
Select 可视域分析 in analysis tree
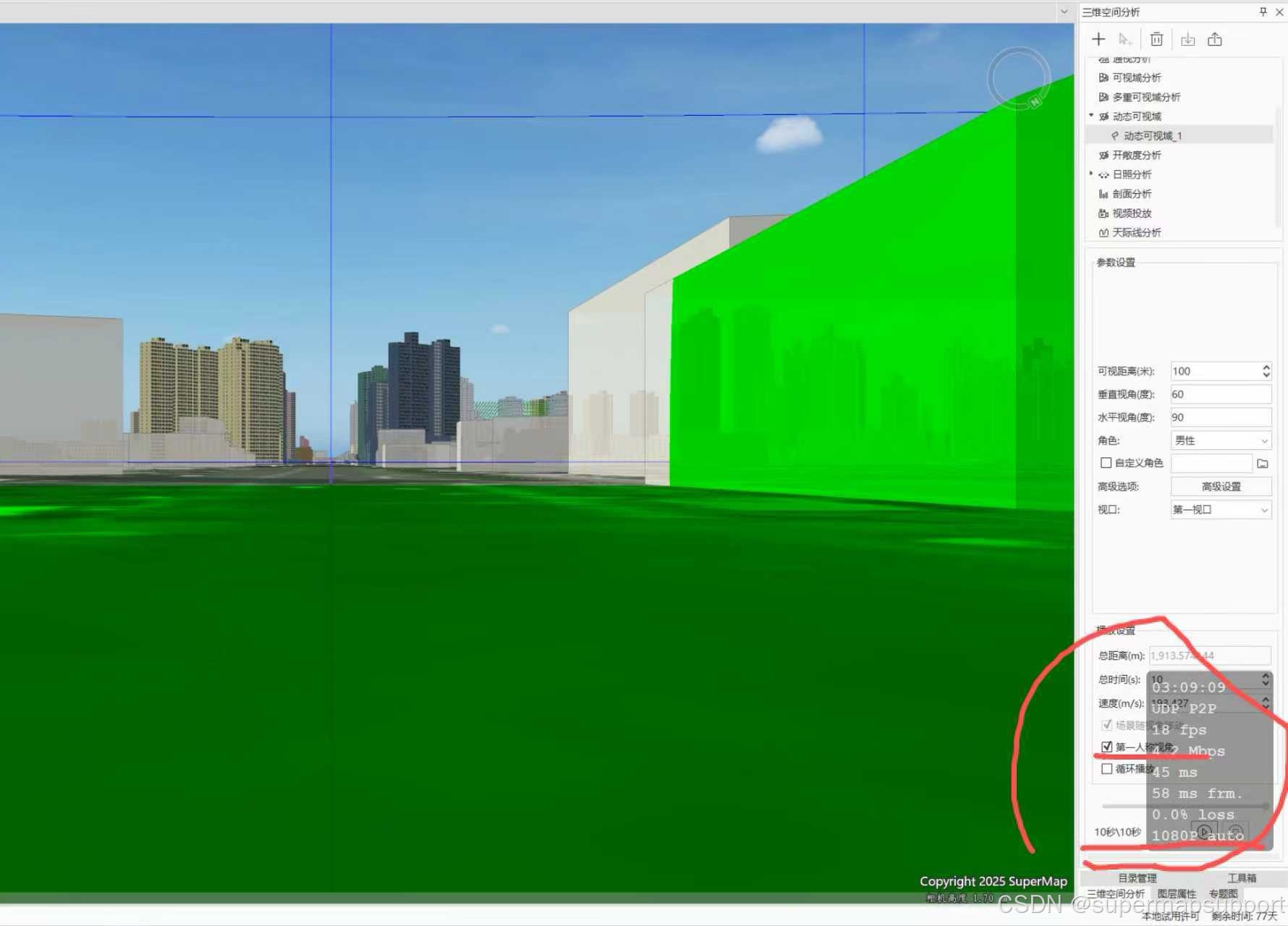tap(1137, 77)
